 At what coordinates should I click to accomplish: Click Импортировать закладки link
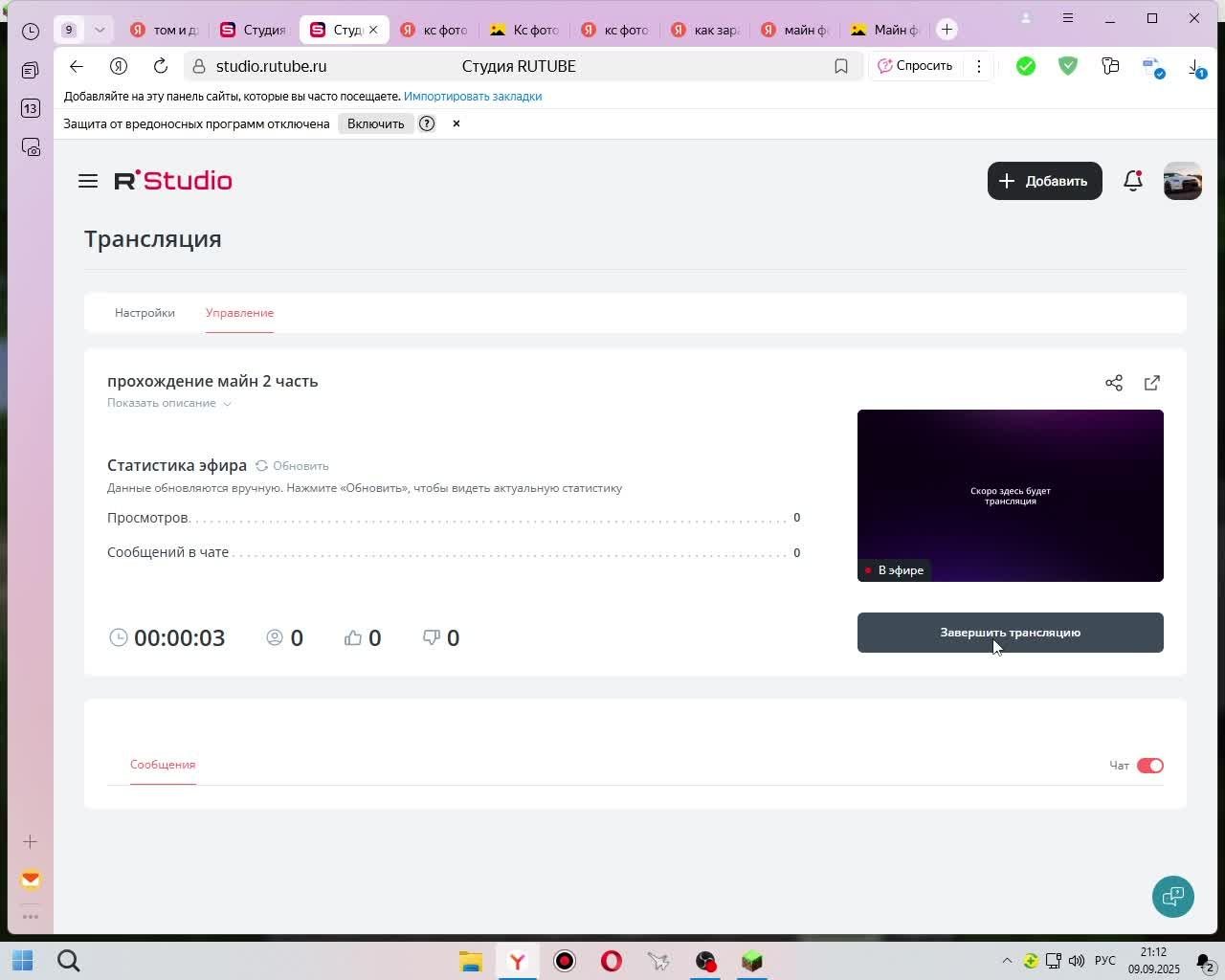(473, 96)
